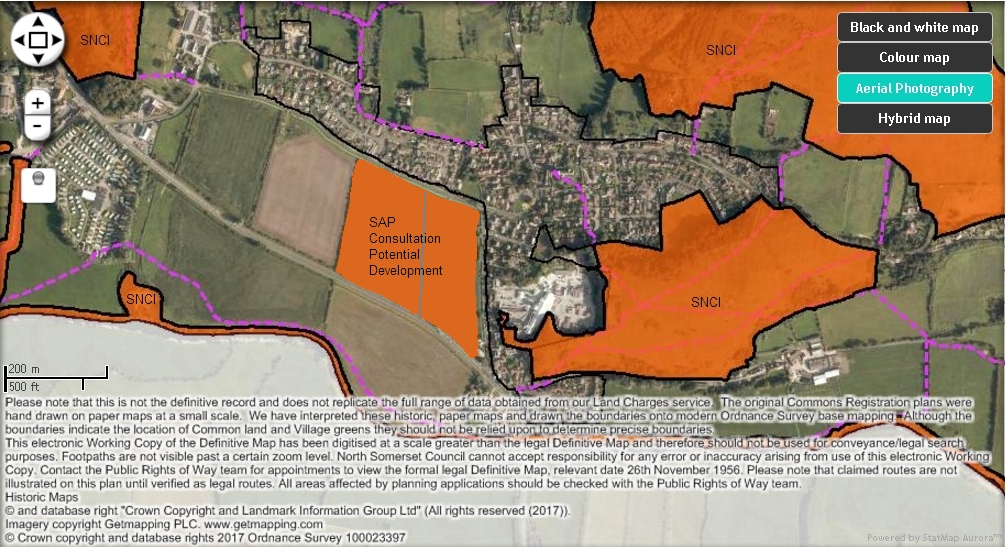The height and width of the screenshot is (547, 1006).
Task: Click the grey pin button below the zoom control
Action: coord(38,183)
